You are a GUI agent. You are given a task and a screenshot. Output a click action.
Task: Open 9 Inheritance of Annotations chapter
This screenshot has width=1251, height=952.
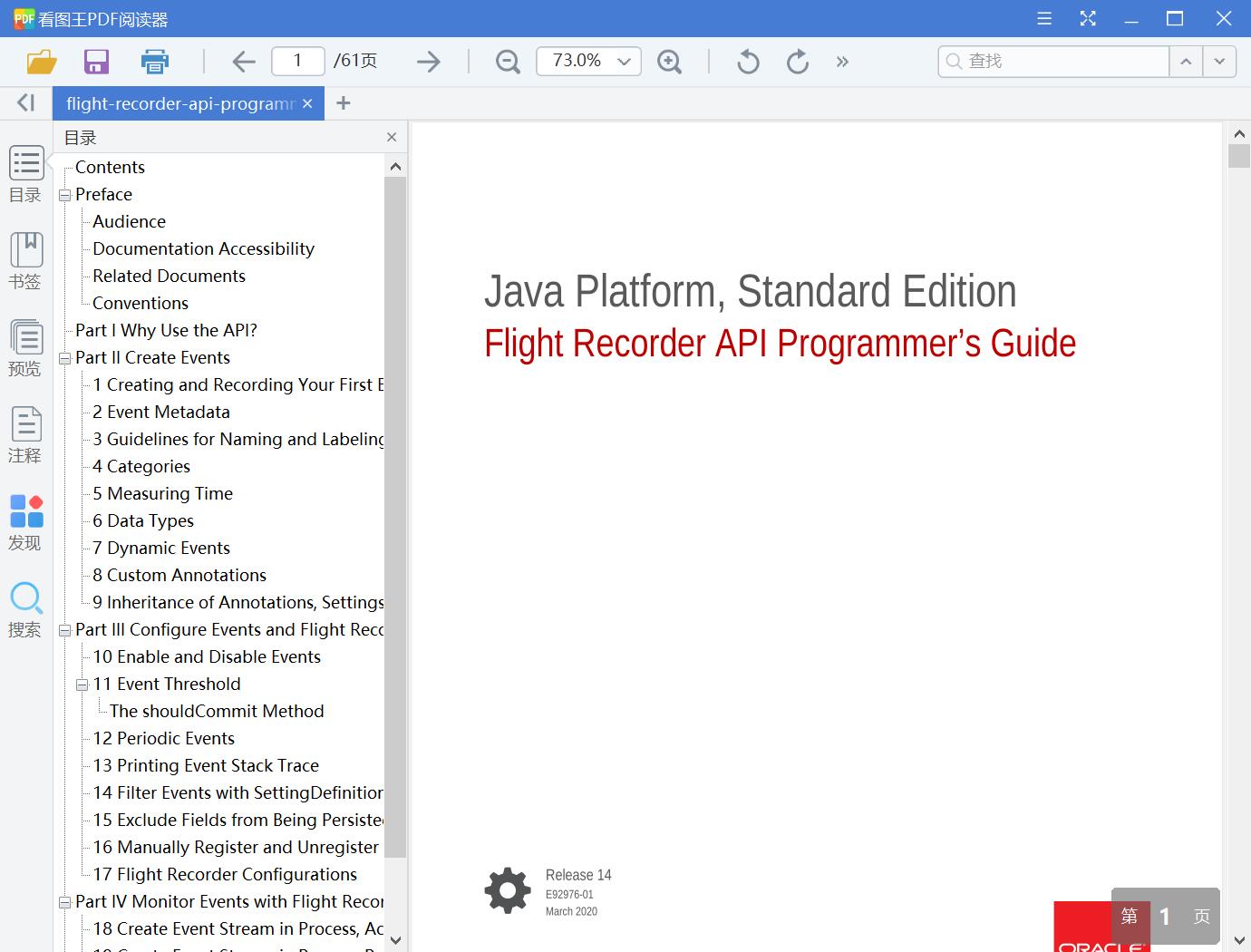click(238, 602)
